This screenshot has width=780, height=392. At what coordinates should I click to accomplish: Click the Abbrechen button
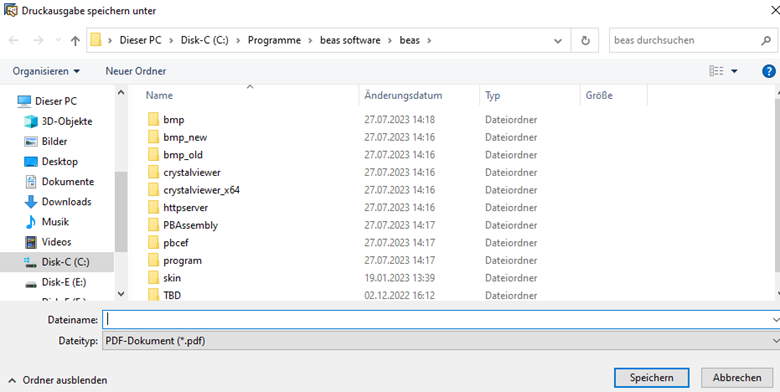point(737,378)
